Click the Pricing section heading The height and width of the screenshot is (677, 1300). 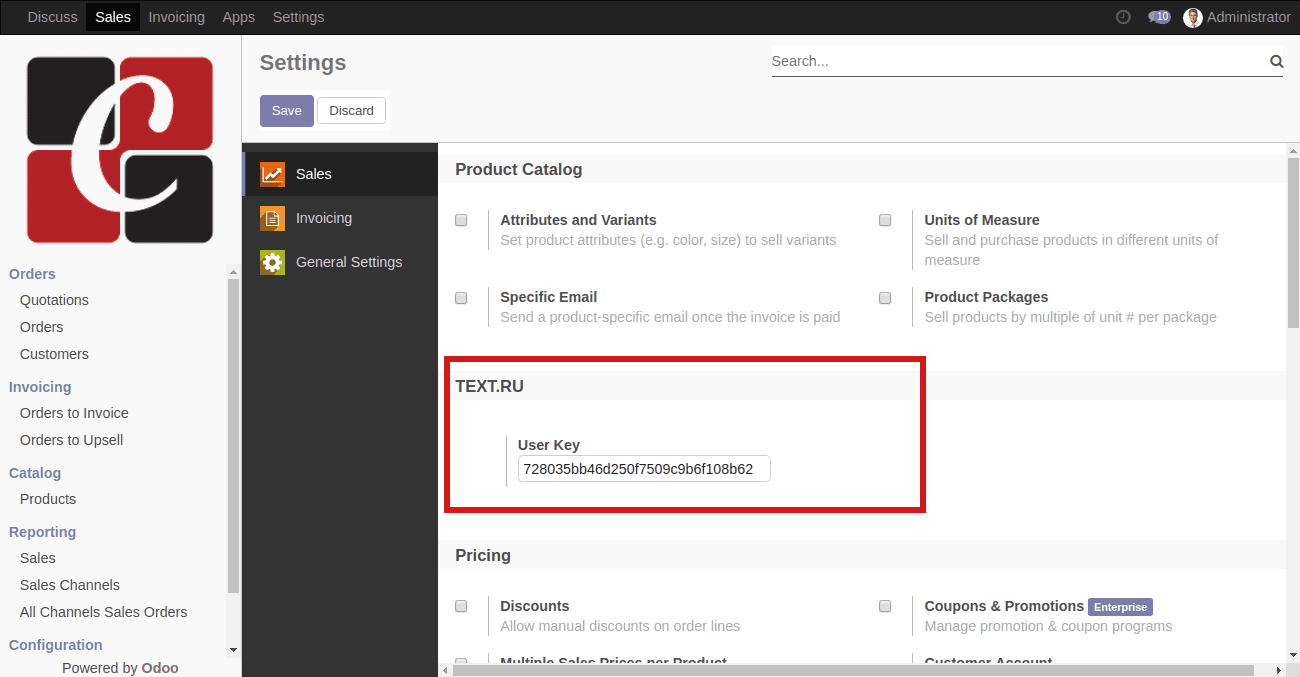483,555
